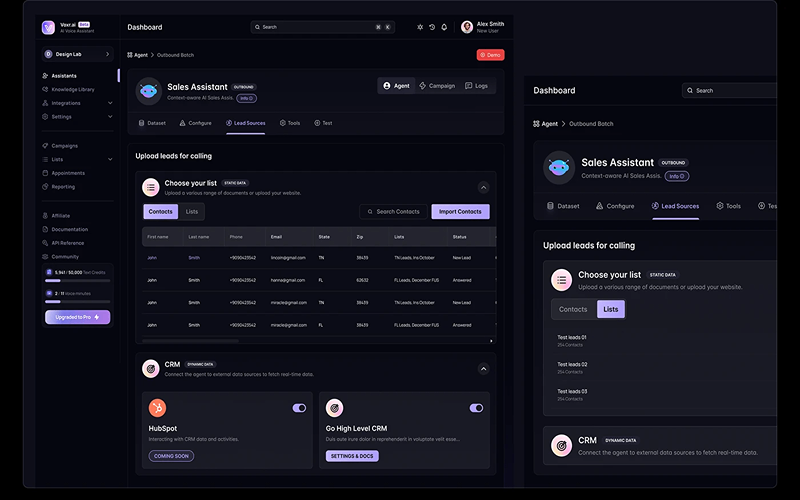Image resolution: width=800 pixels, height=500 pixels.
Task: Expand the Lists submenu in sidebar
Action: tap(110, 159)
